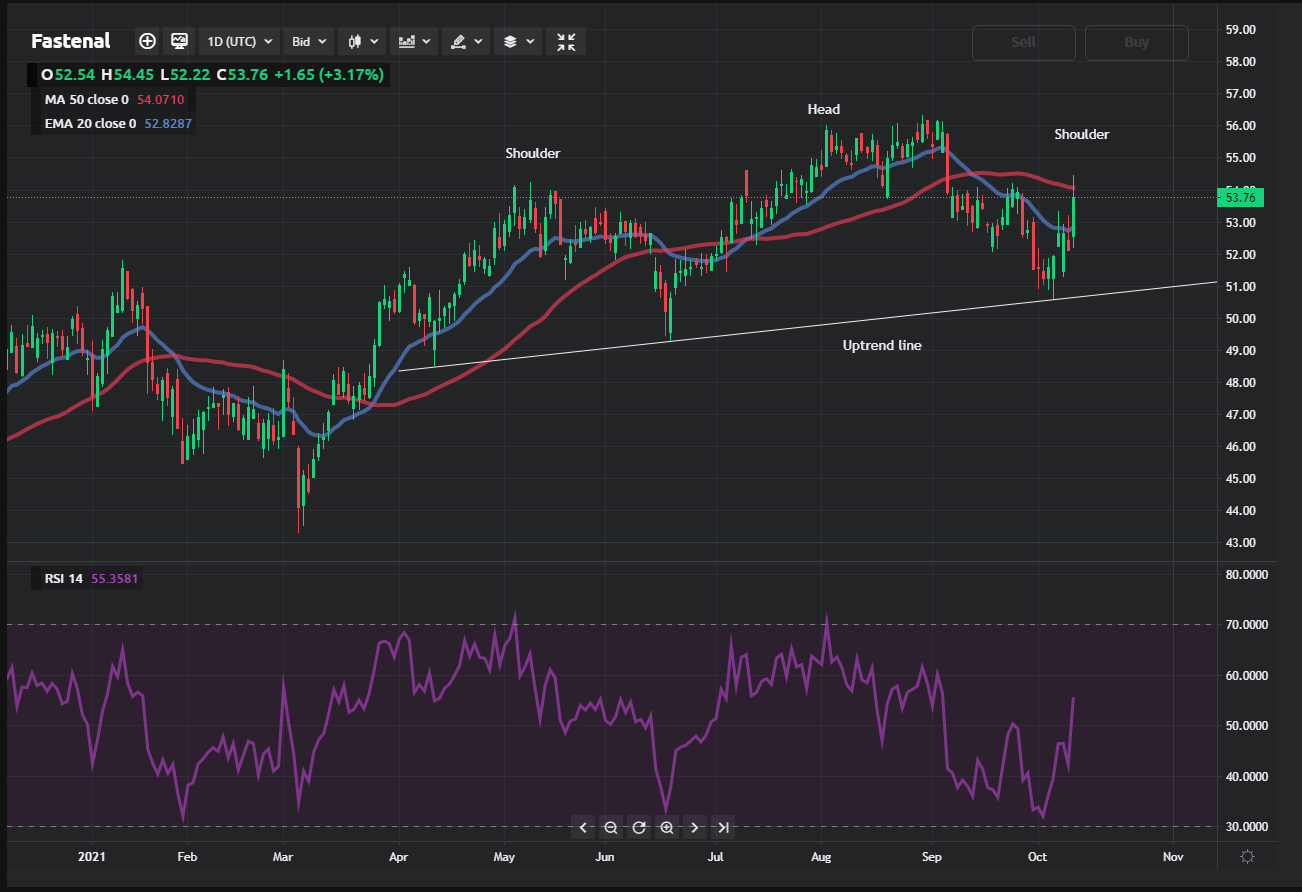The width and height of the screenshot is (1302, 892).
Task: Click the scroll right arrow icon
Action: pyautogui.click(x=695, y=827)
